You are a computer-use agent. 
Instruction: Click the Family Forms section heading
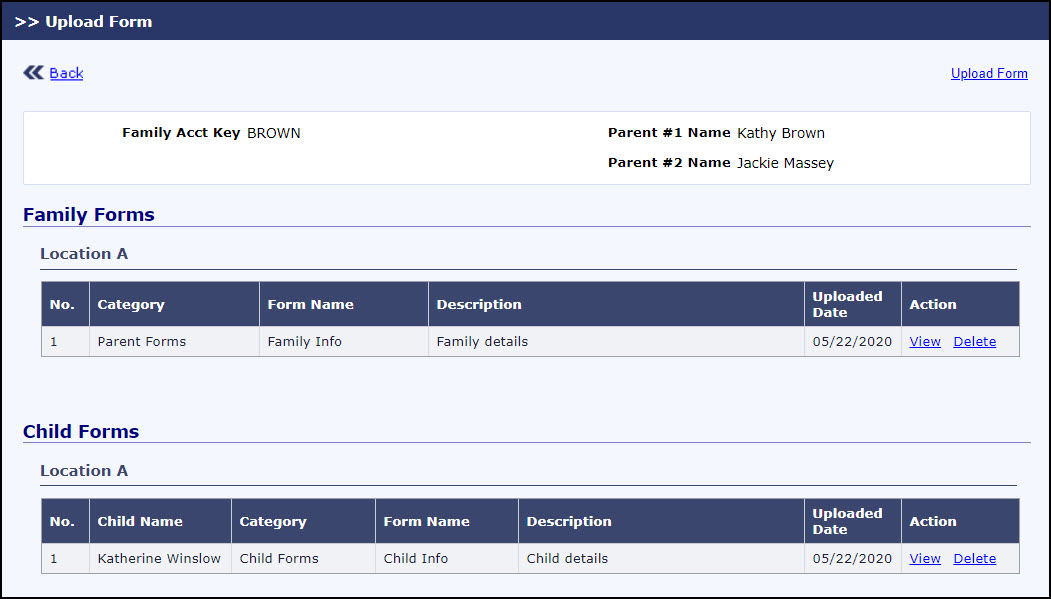(x=89, y=215)
